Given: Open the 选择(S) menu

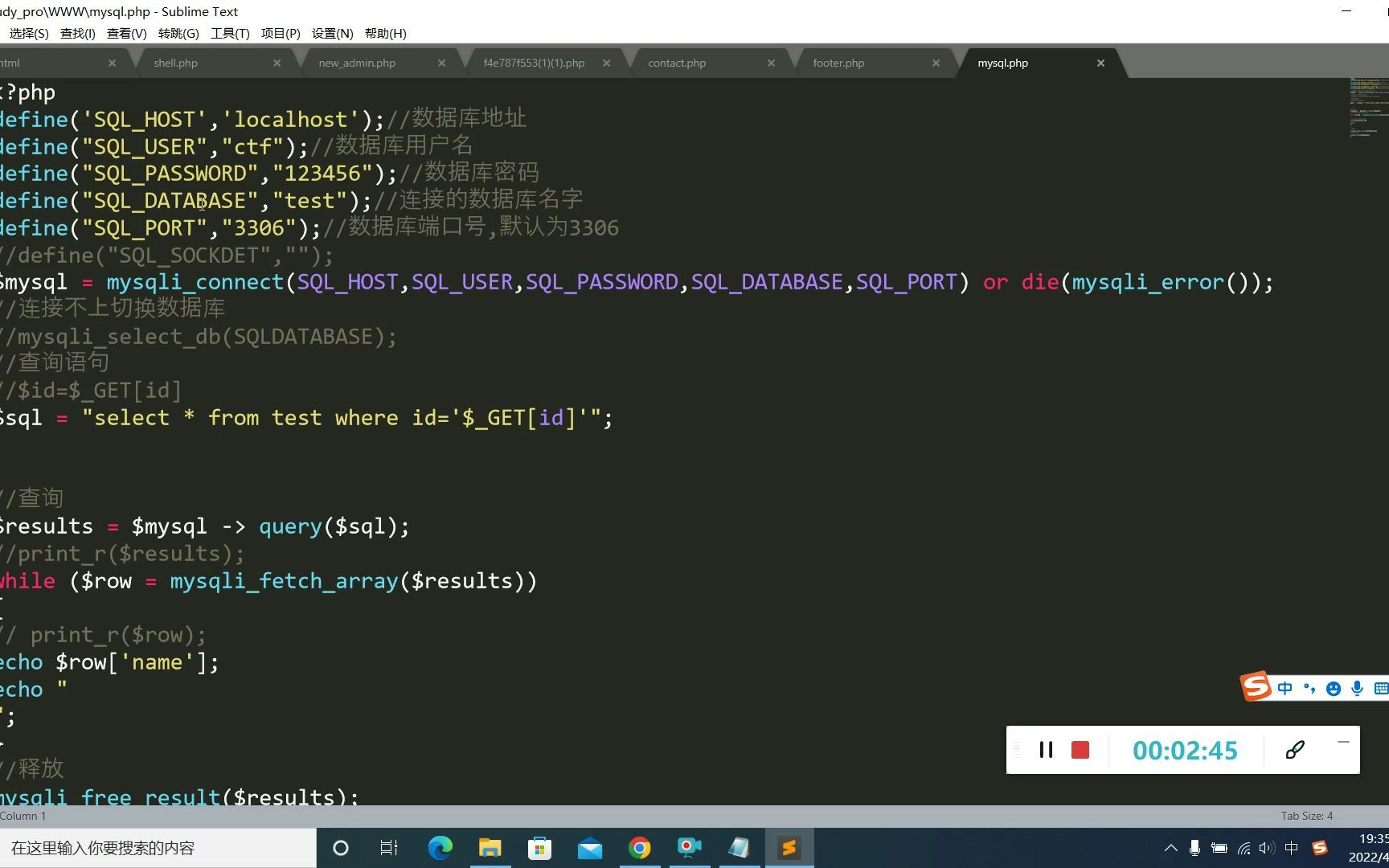Looking at the screenshot, I should 29,33.
